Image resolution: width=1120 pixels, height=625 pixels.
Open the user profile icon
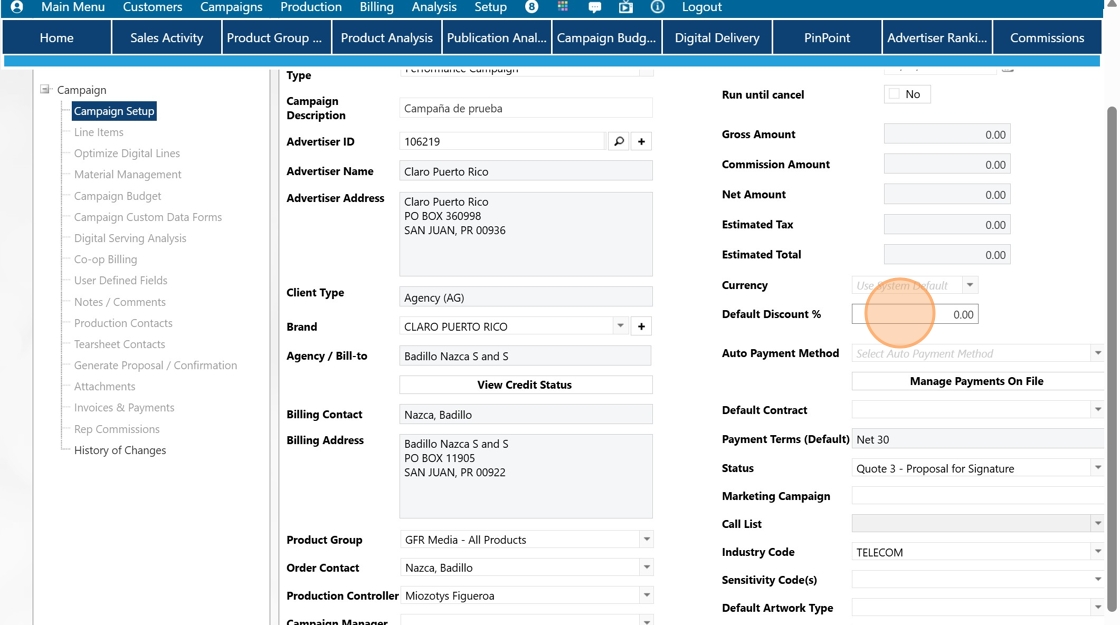[16, 7]
